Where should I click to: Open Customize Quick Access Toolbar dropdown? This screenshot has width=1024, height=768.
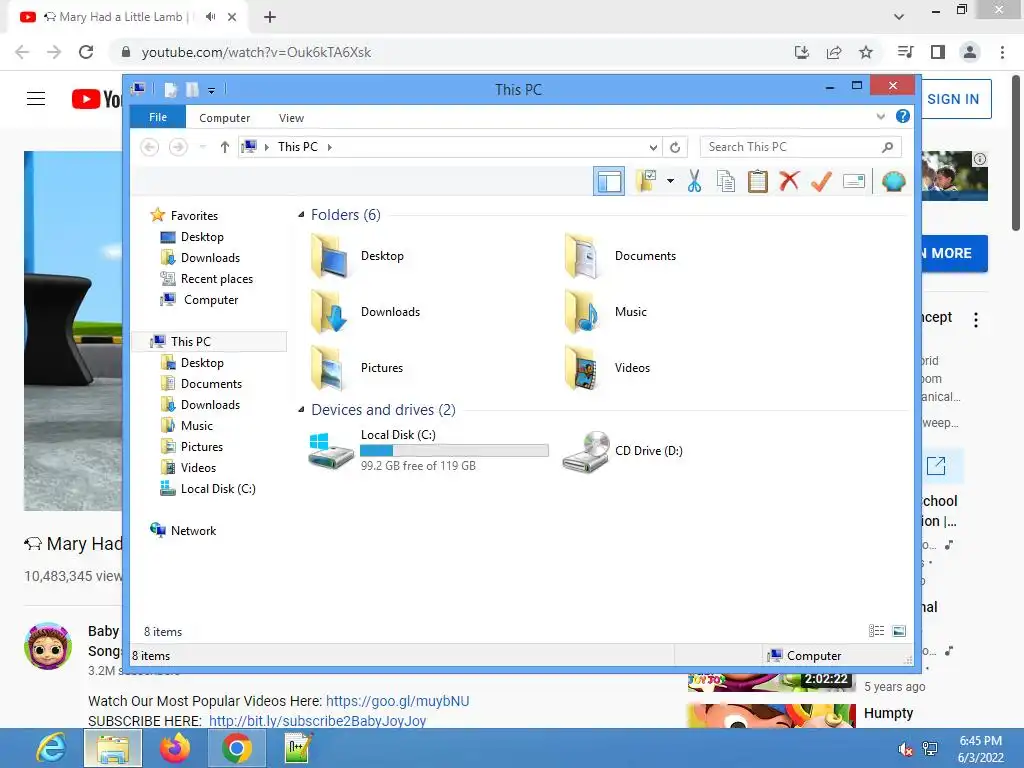212,90
